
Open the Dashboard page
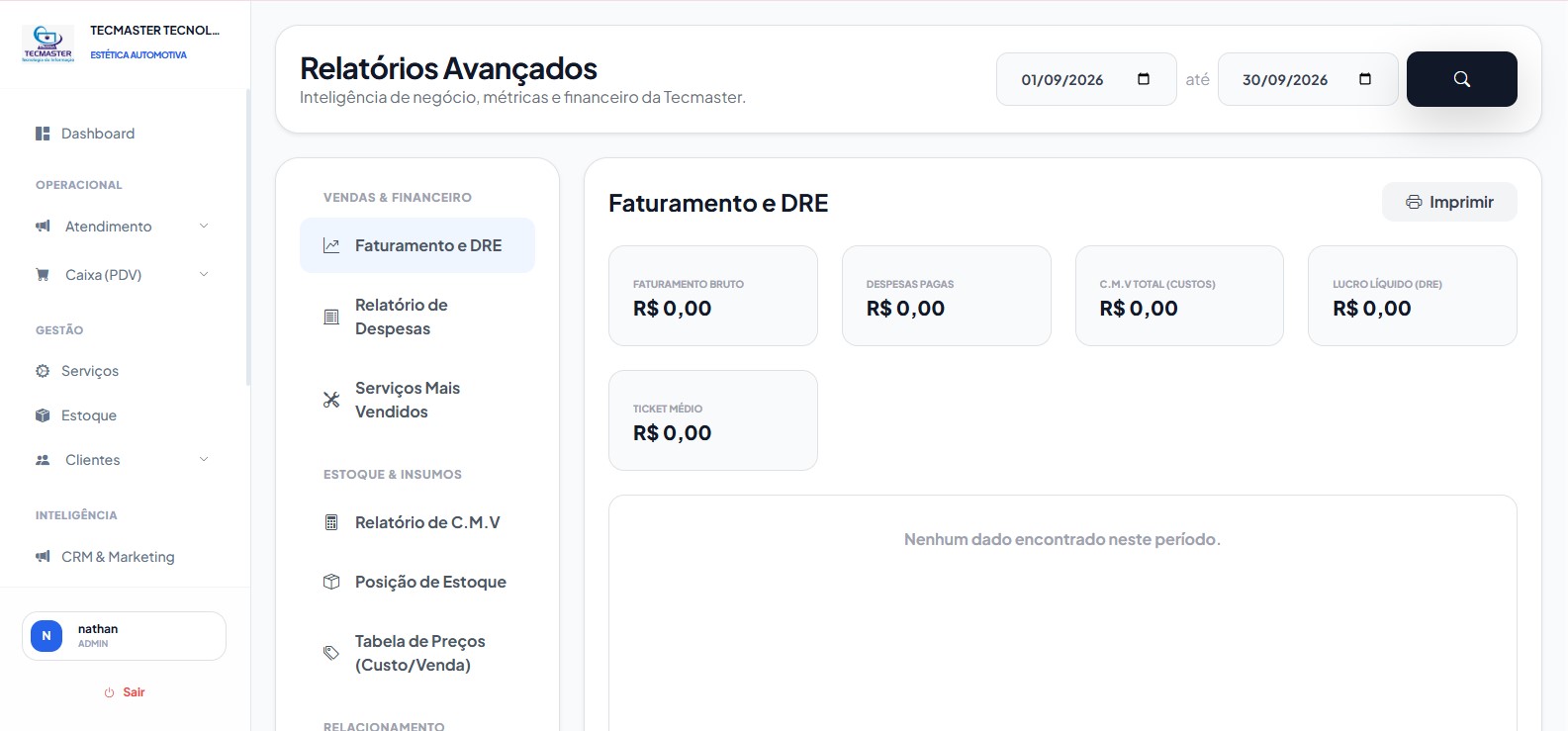pos(124,134)
